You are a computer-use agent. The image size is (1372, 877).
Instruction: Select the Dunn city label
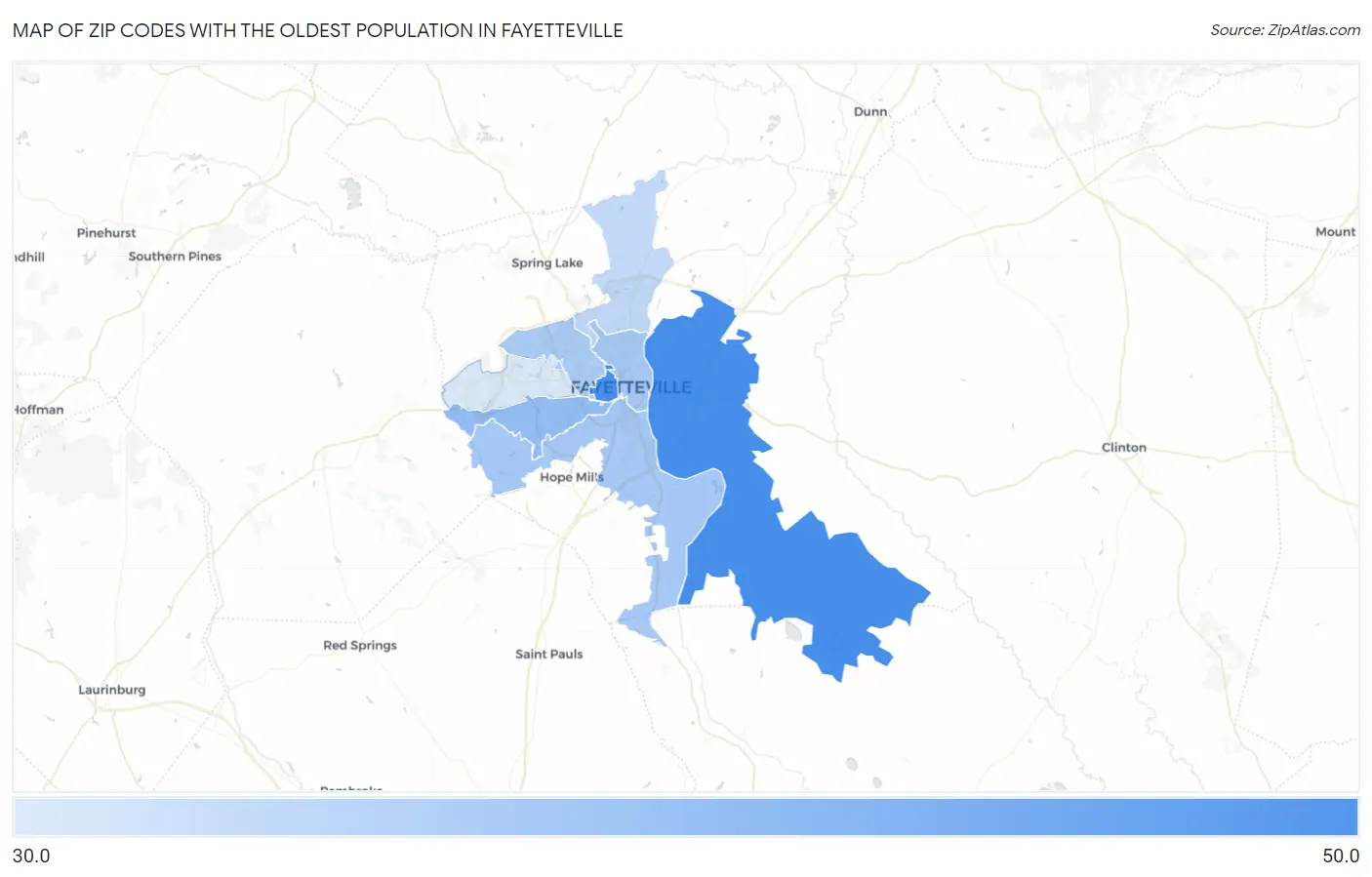pyautogui.click(x=870, y=112)
